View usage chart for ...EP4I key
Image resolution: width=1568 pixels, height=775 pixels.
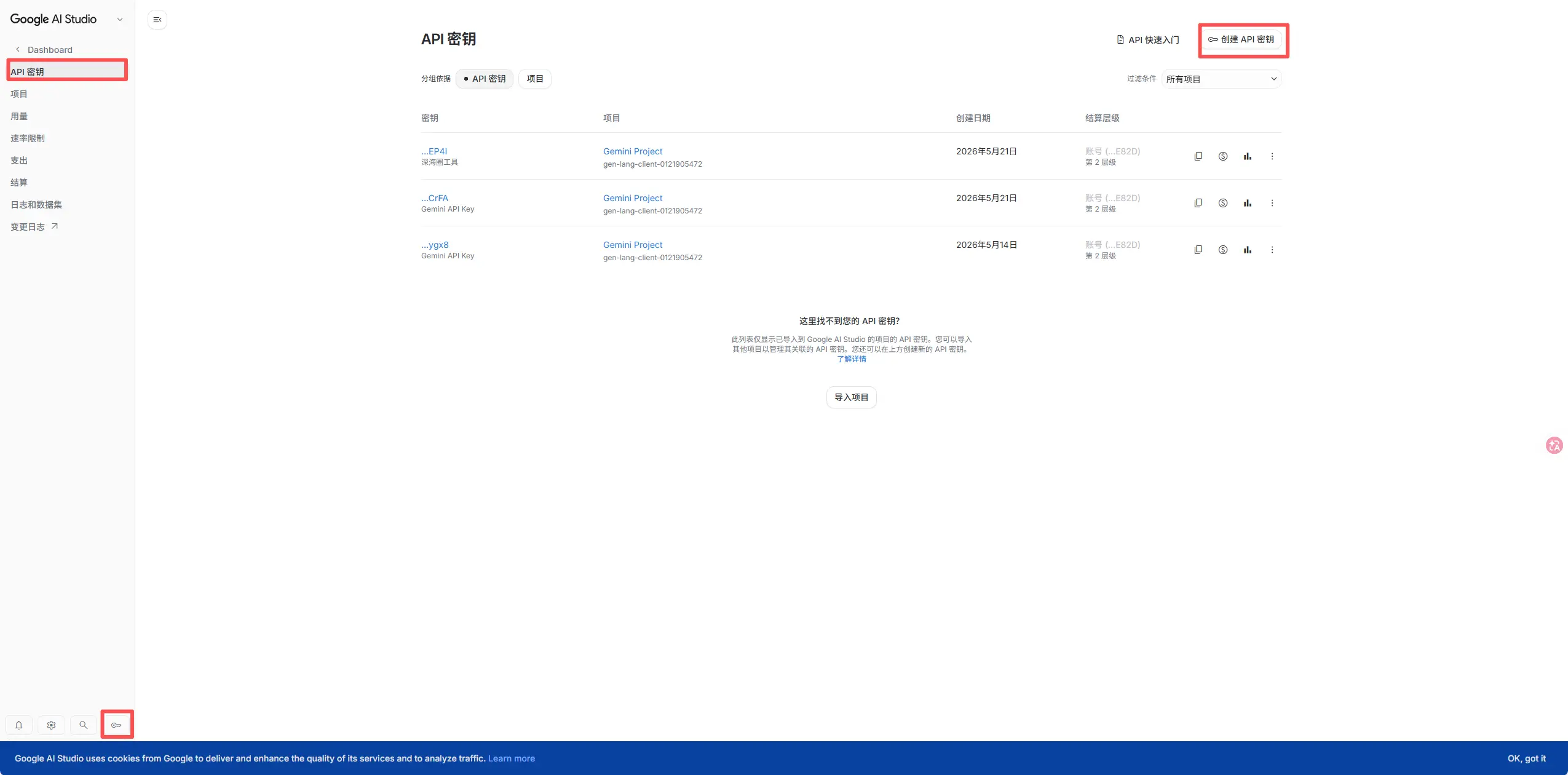coord(1247,156)
